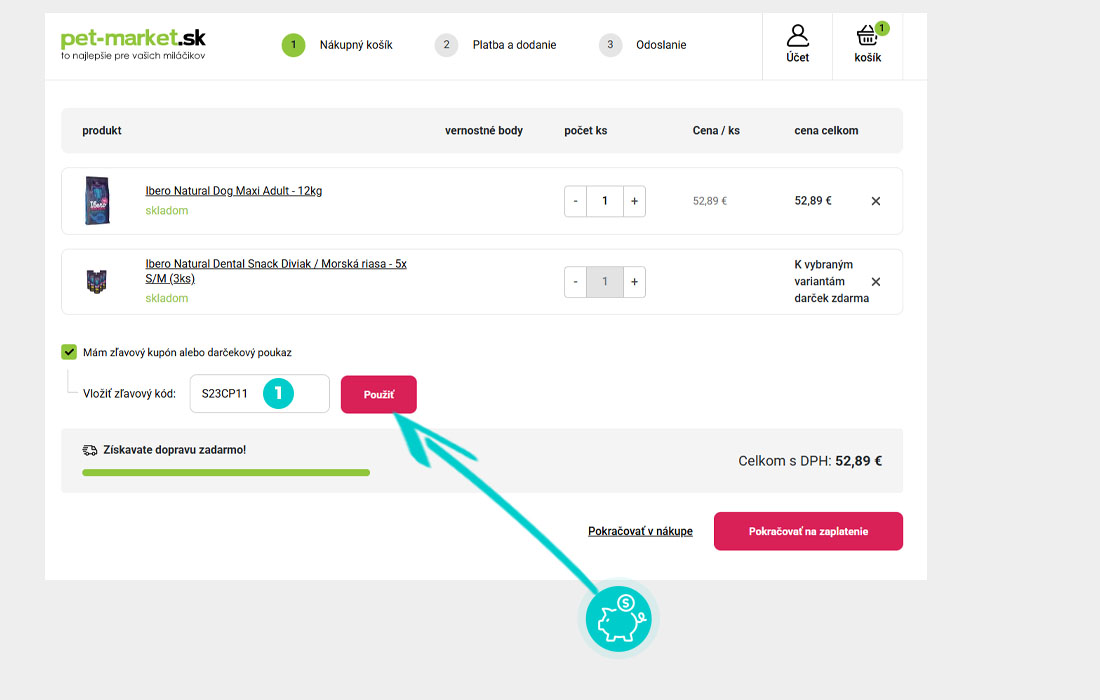Remove Ibero Natural Dental Snack gift item
The image size is (1100, 700).
pyautogui.click(x=876, y=282)
